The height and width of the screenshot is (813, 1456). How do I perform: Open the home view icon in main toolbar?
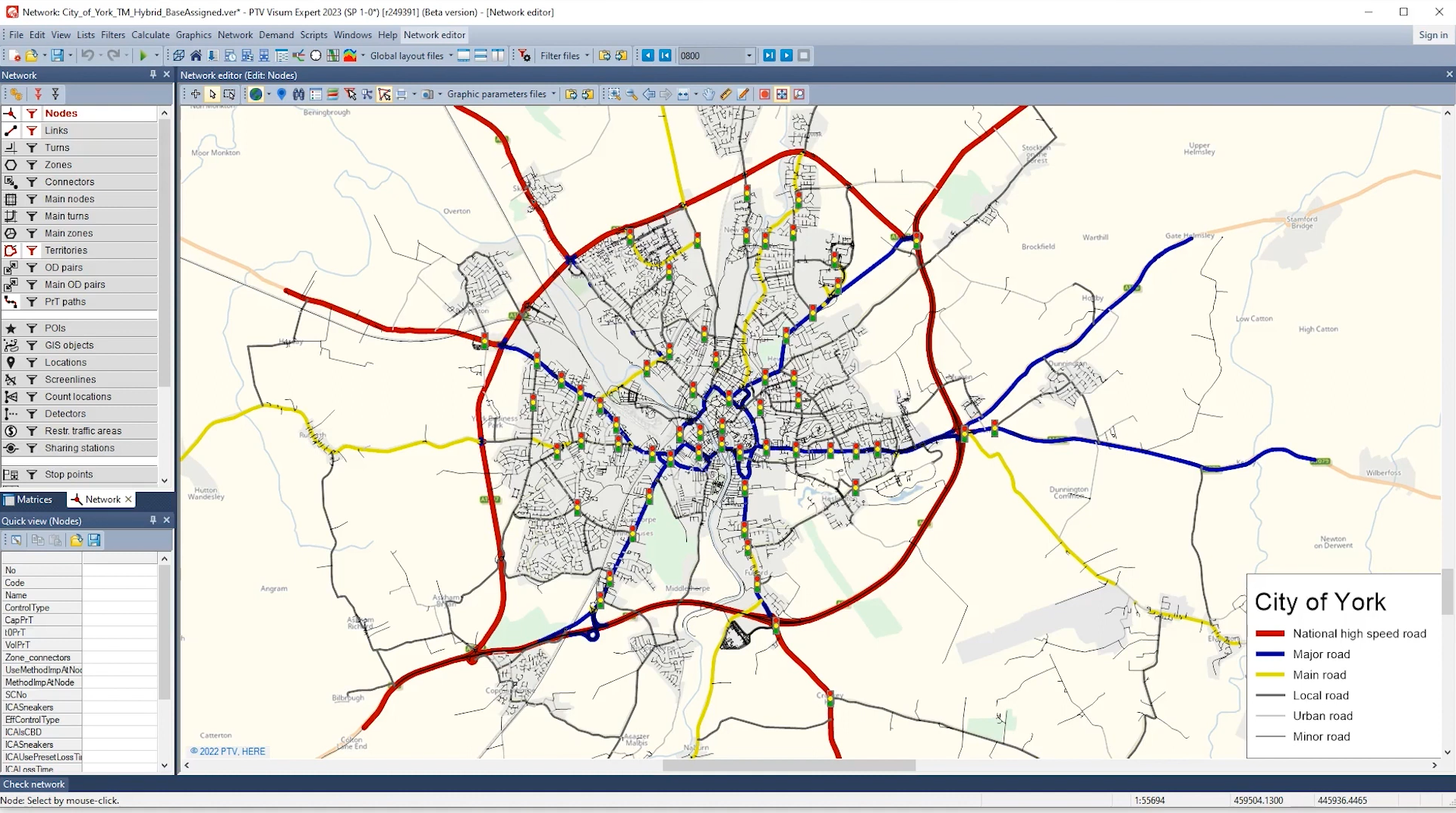click(x=196, y=55)
